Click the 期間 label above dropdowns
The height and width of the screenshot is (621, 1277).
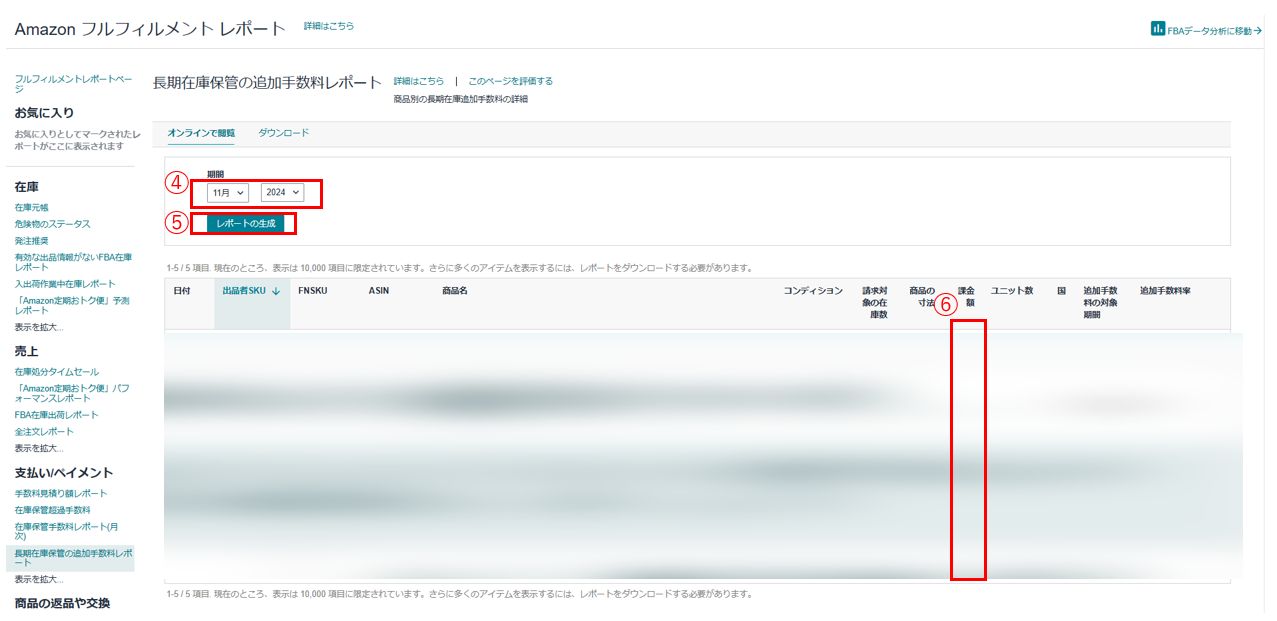tap(215, 174)
